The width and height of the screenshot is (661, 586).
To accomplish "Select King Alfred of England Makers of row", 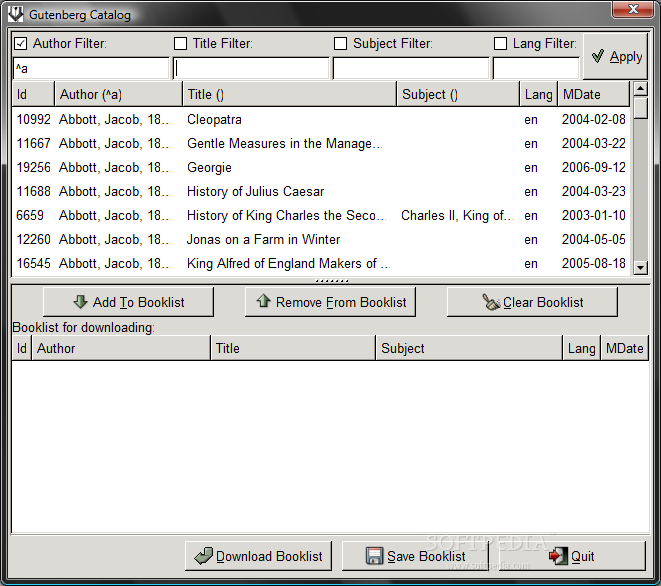I will click(321, 263).
